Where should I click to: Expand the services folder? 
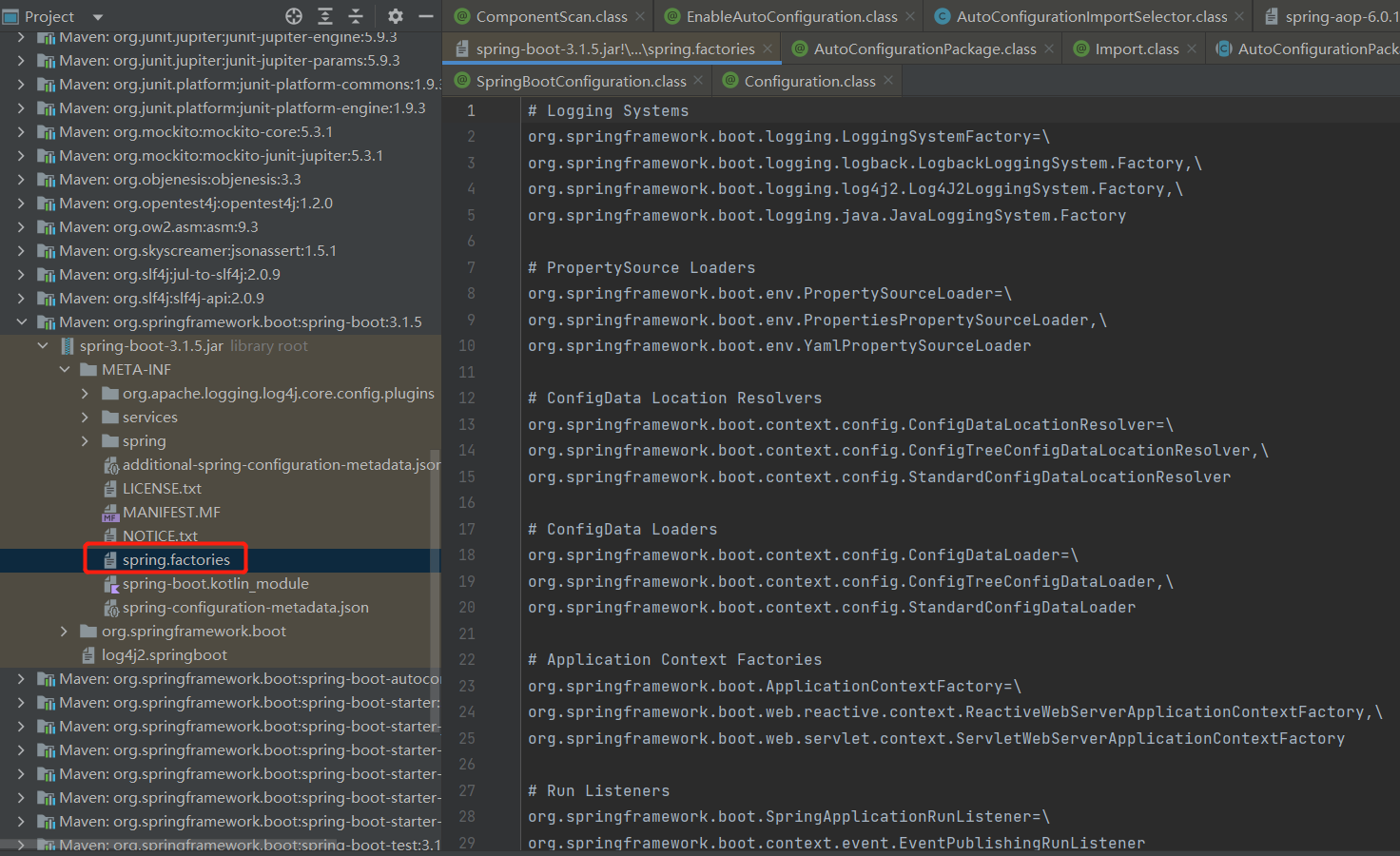click(85, 418)
